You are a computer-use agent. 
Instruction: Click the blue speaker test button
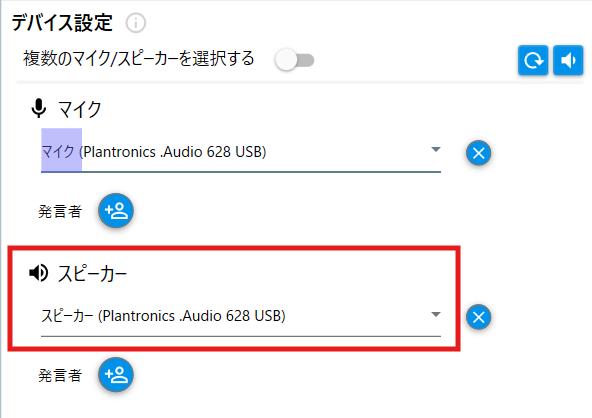(x=568, y=60)
